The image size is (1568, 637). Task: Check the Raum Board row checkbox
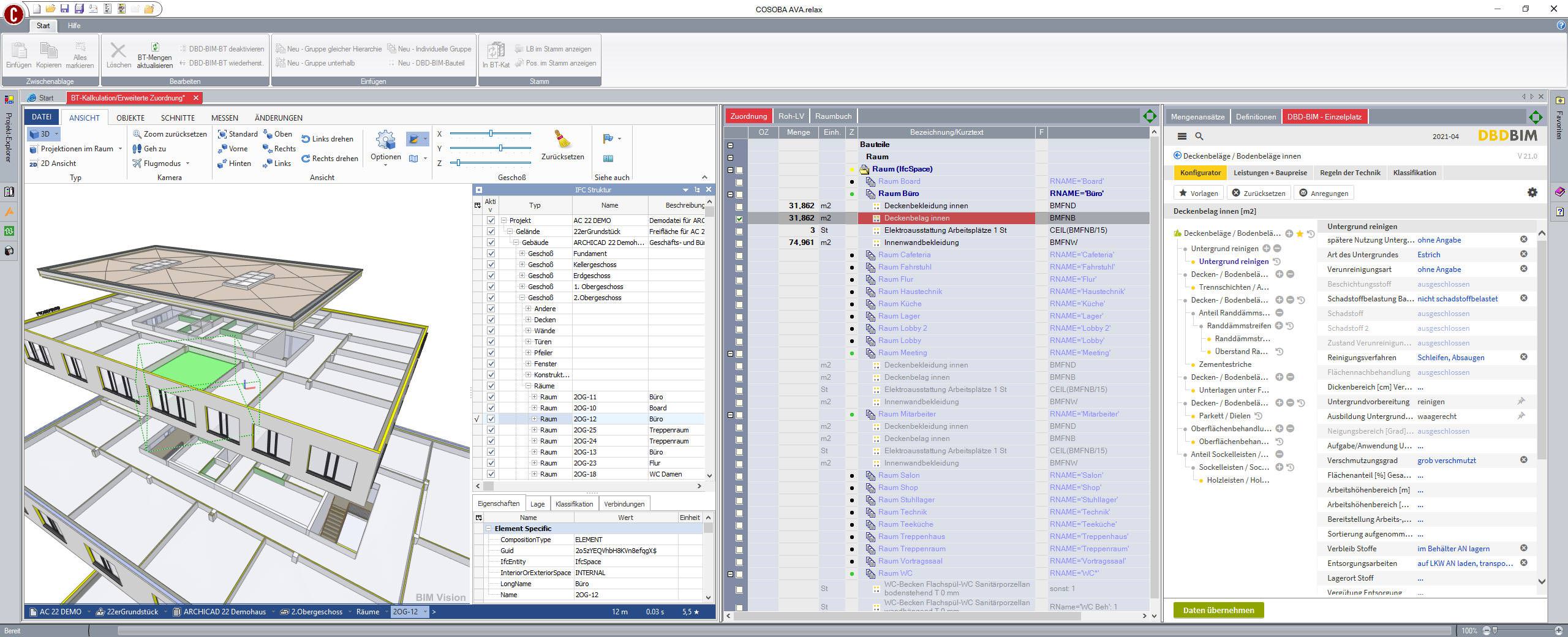(739, 181)
